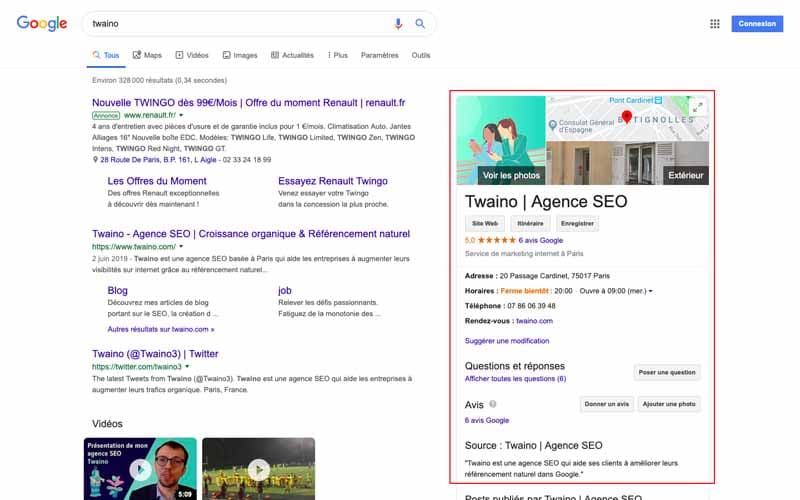Click the Twaino | Agence SEO panel title
The width and height of the screenshot is (800, 500).
tap(546, 202)
